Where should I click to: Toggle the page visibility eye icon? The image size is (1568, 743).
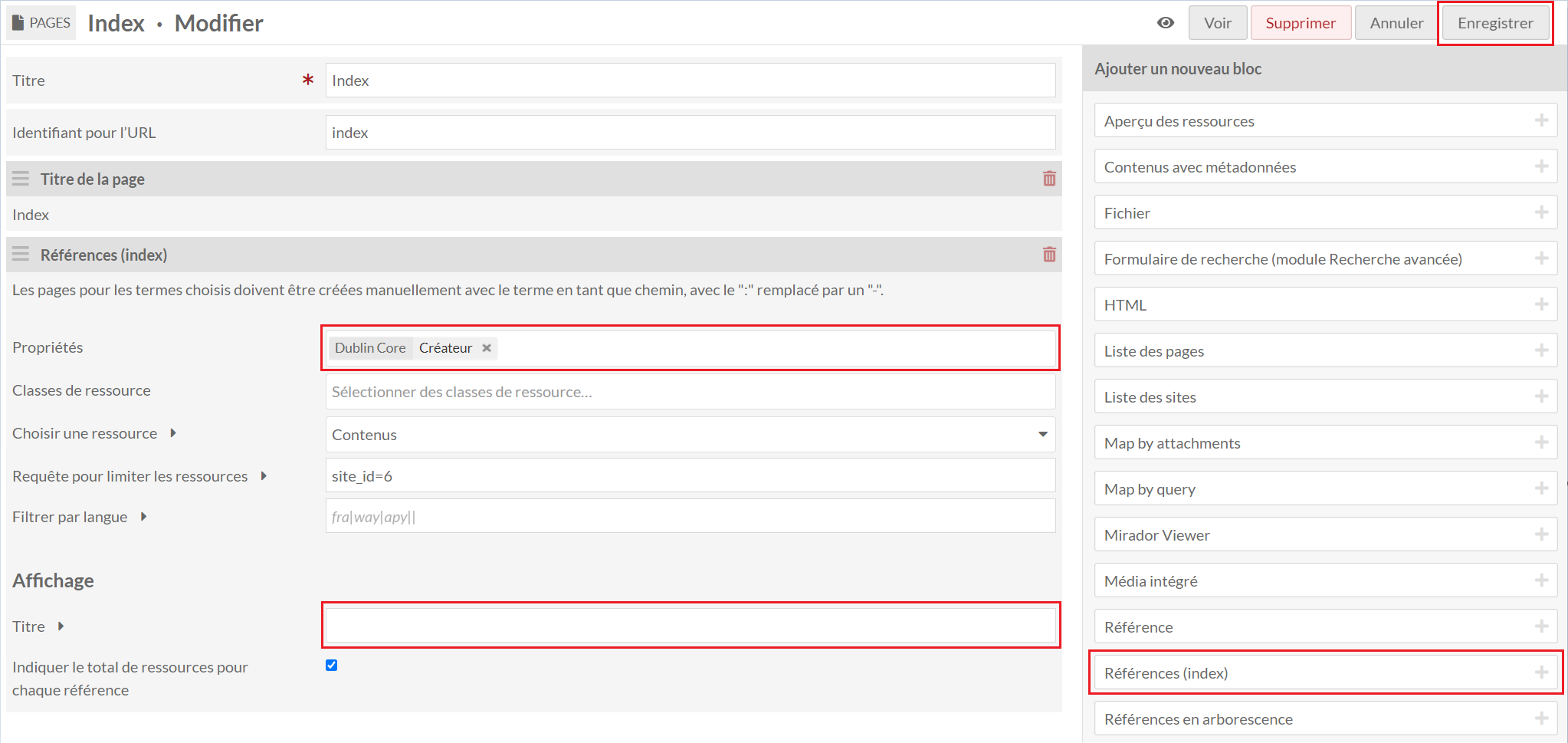click(x=1165, y=23)
